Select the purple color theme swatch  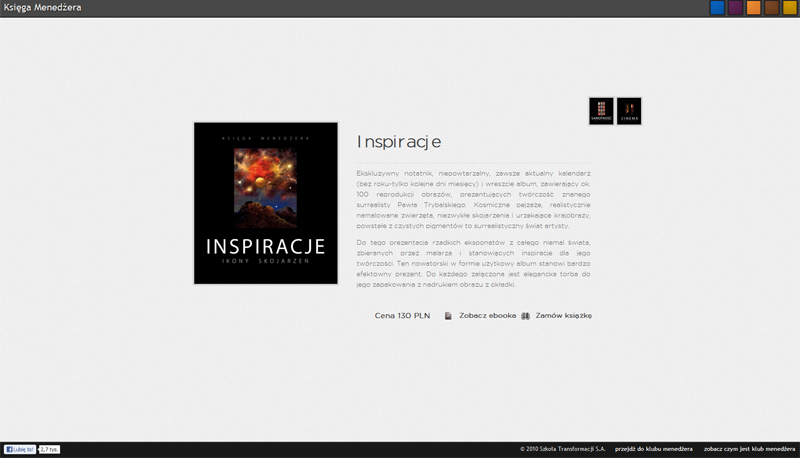(735, 8)
